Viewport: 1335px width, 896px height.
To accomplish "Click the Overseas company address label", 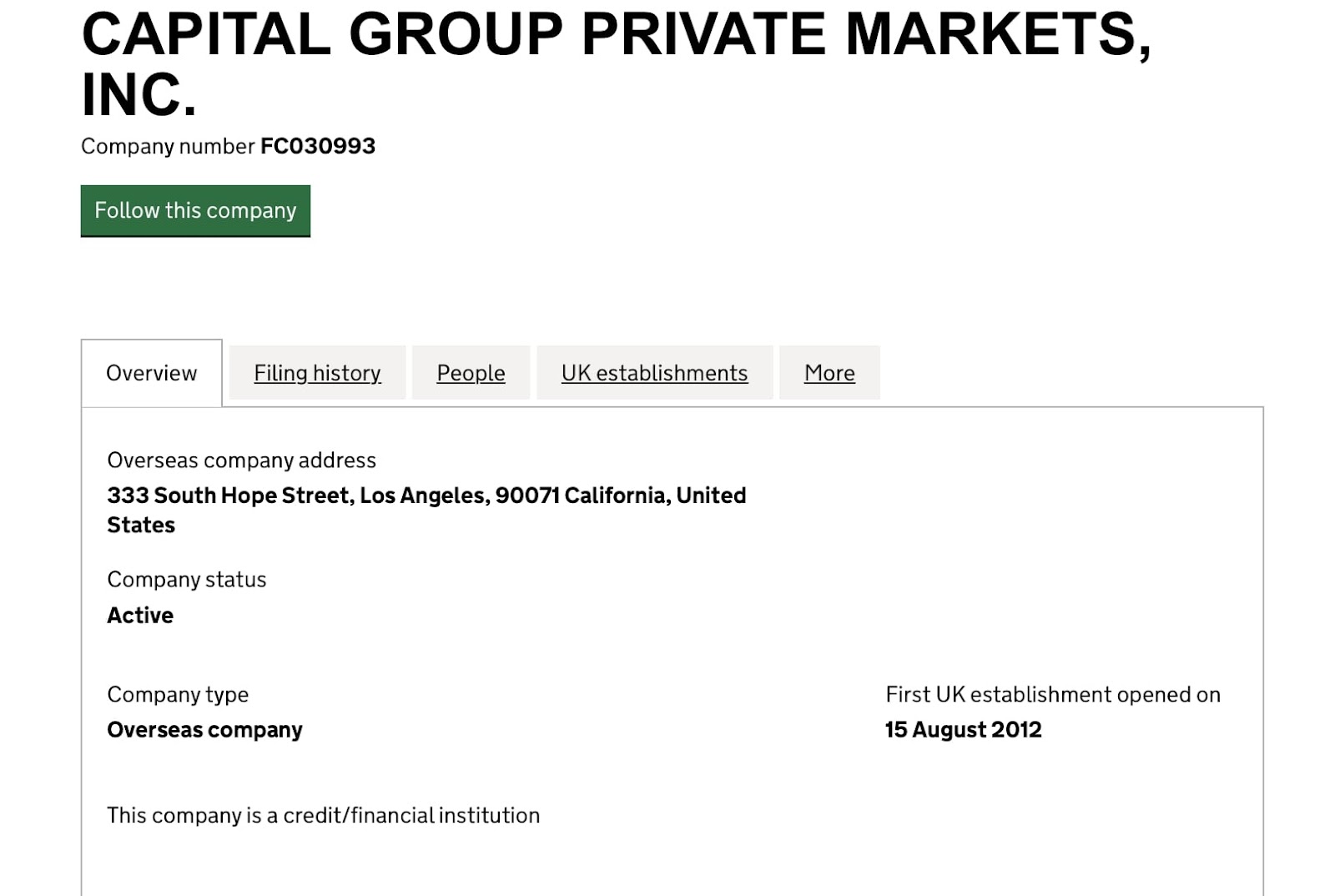I will pyautogui.click(x=241, y=461).
